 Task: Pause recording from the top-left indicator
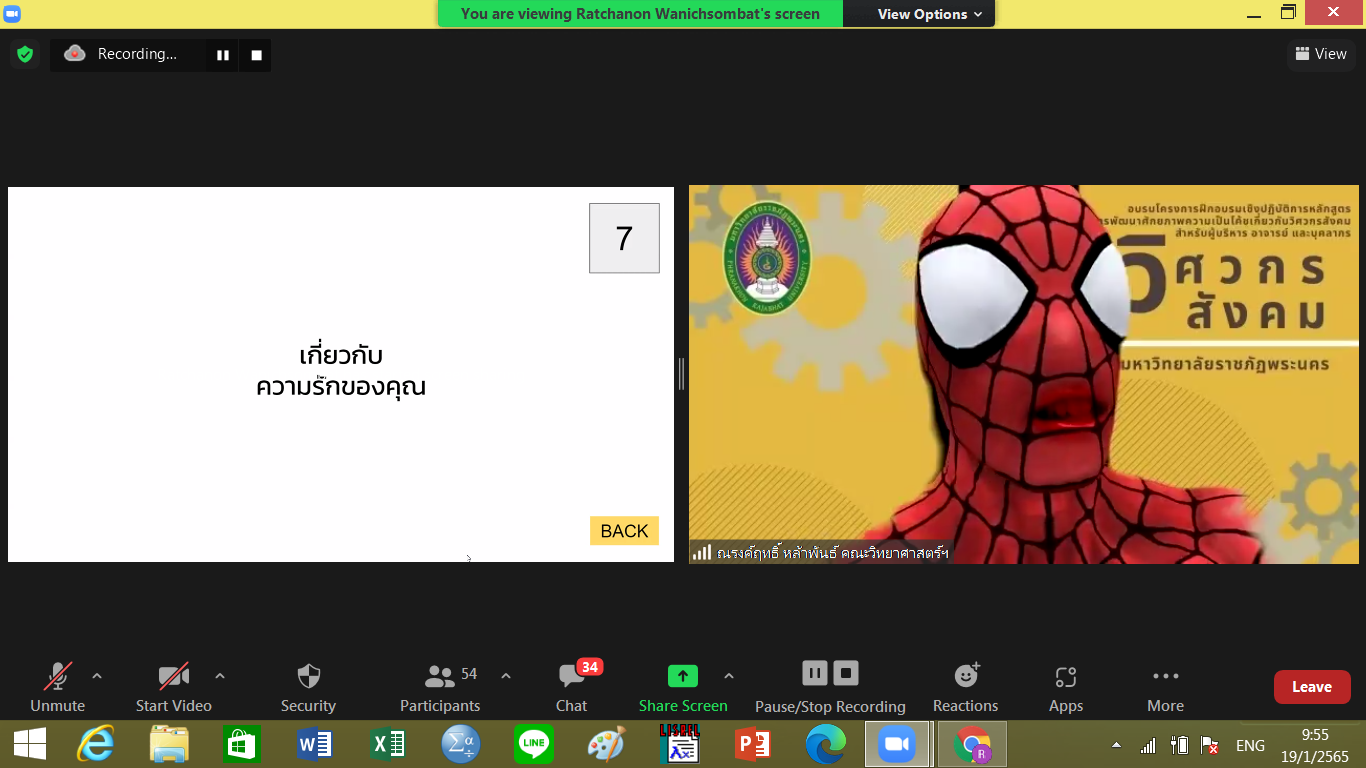(x=223, y=55)
